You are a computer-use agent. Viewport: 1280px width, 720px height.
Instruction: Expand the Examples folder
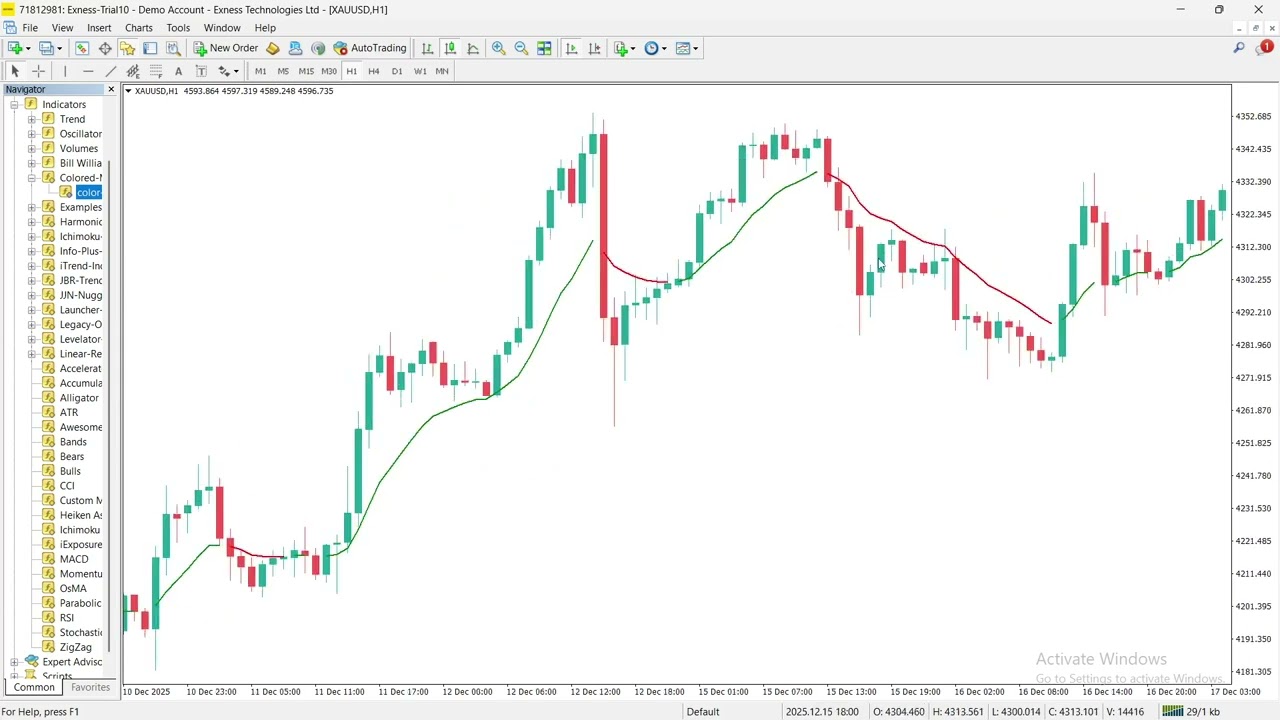tap(32, 207)
